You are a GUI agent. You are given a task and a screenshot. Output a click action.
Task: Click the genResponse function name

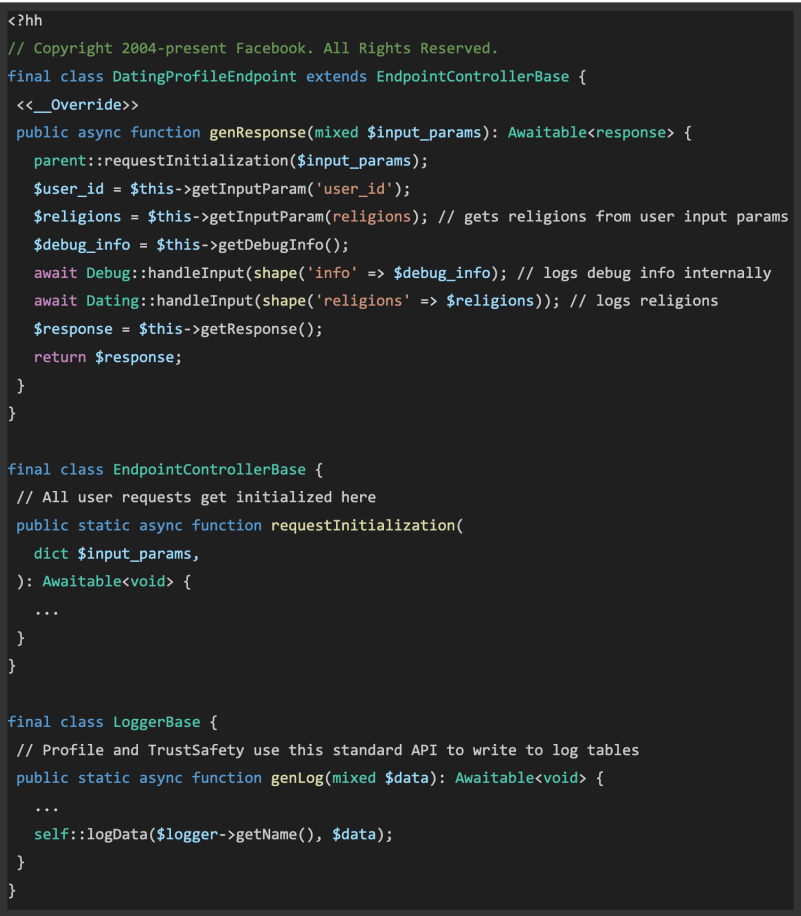(253, 132)
